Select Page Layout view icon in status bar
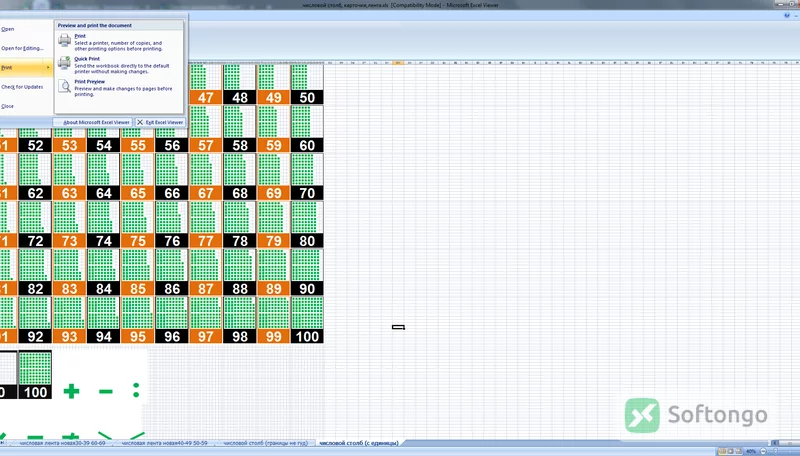The width and height of the screenshot is (800, 456). pos(730,451)
